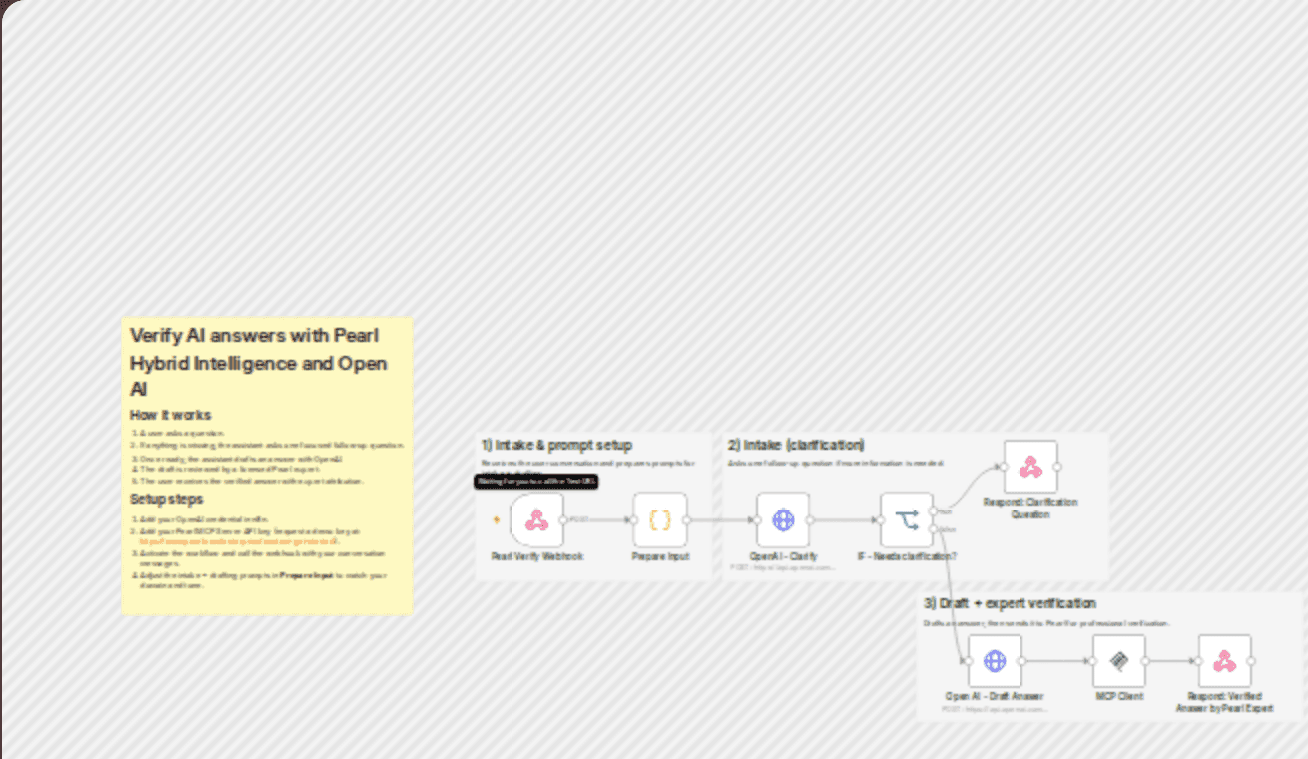Select the yellow sticky note title text
Screen dimensions: 1308x759
258,362
